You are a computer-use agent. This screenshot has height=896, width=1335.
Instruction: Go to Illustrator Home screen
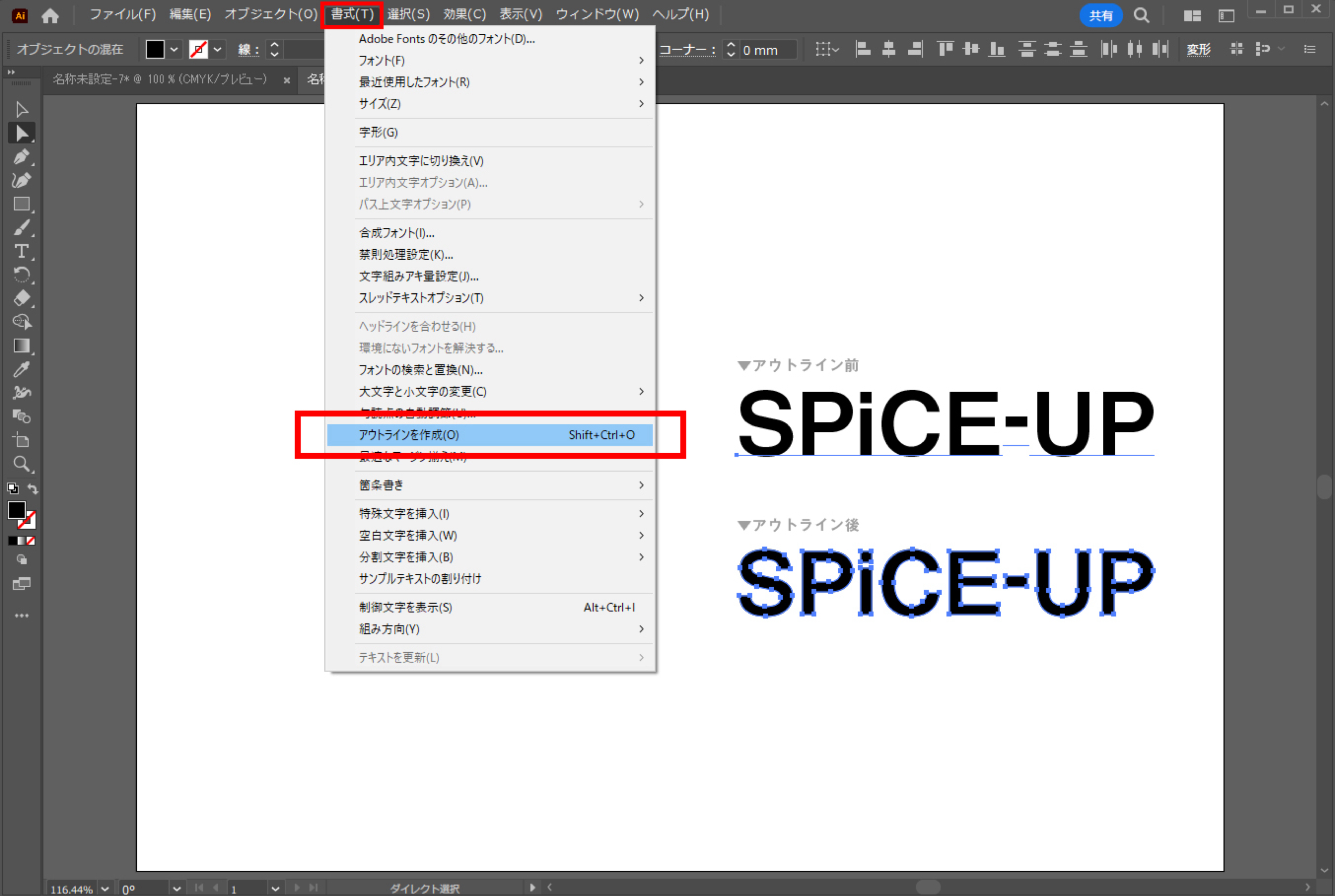coord(50,15)
